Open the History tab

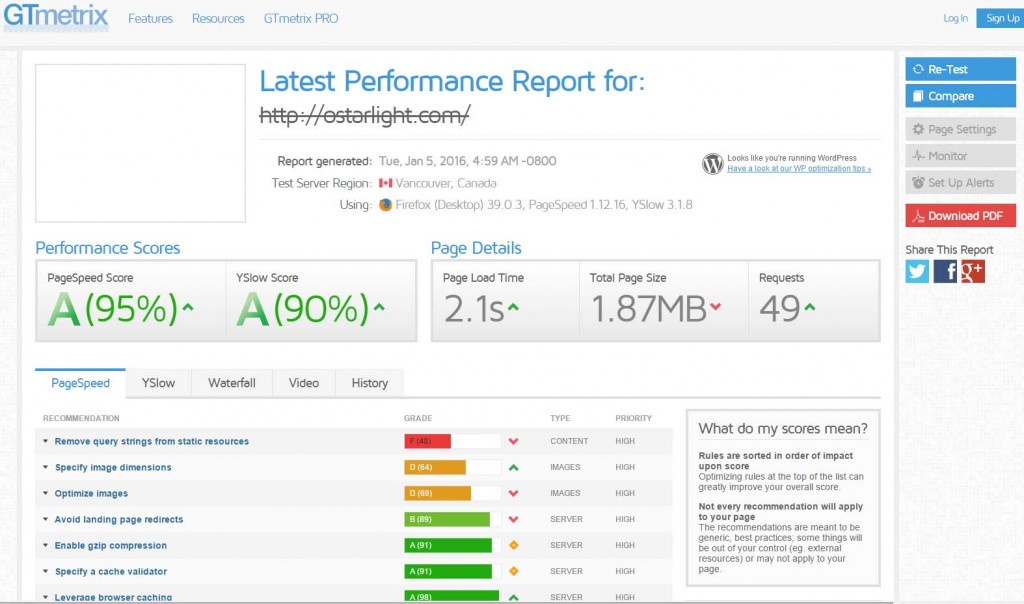click(370, 383)
